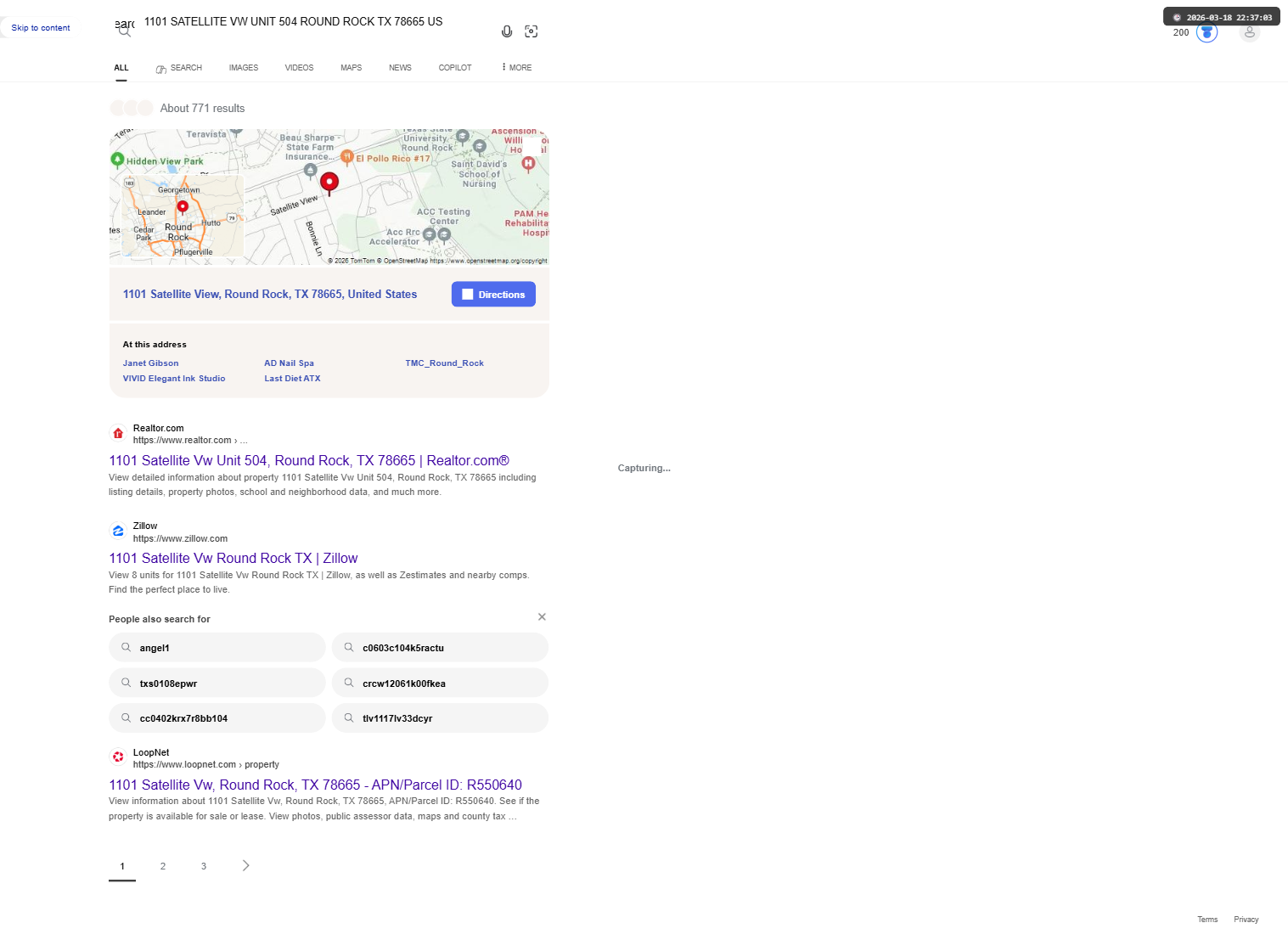The image size is (1288, 934).
Task: Switch to the VIDEOS tab
Action: pyautogui.click(x=299, y=68)
